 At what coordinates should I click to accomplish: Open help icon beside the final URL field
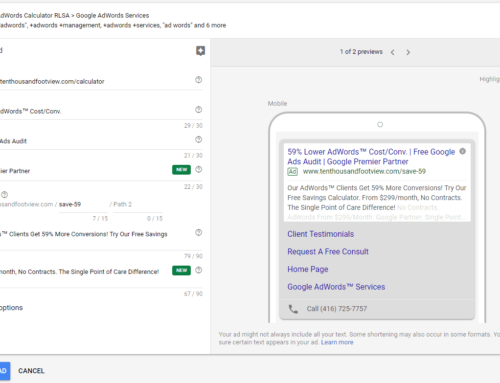click(x=199, y=80)
